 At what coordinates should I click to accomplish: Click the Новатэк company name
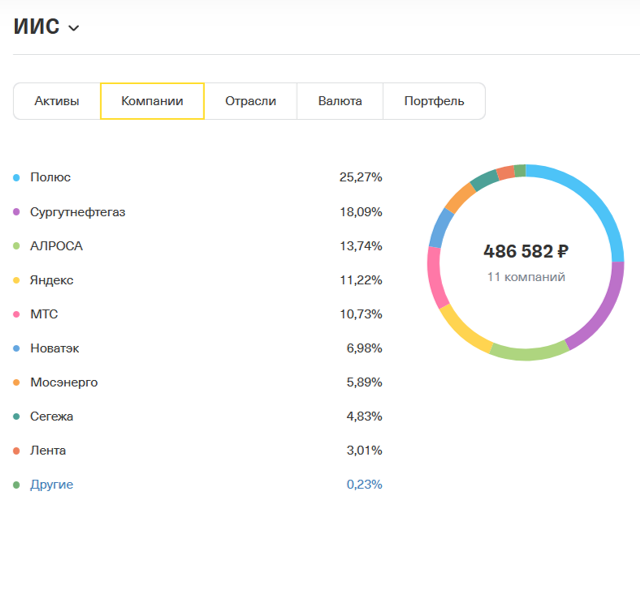tap(55, 348)
